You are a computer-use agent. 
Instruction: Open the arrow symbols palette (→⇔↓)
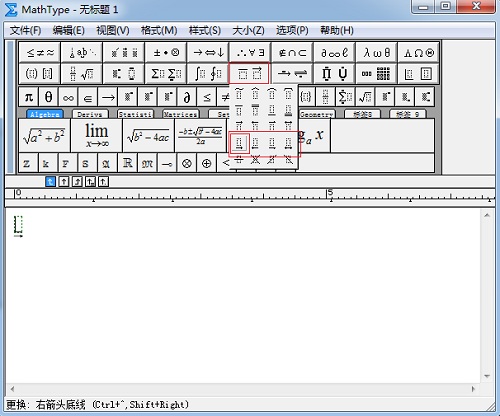208,52
